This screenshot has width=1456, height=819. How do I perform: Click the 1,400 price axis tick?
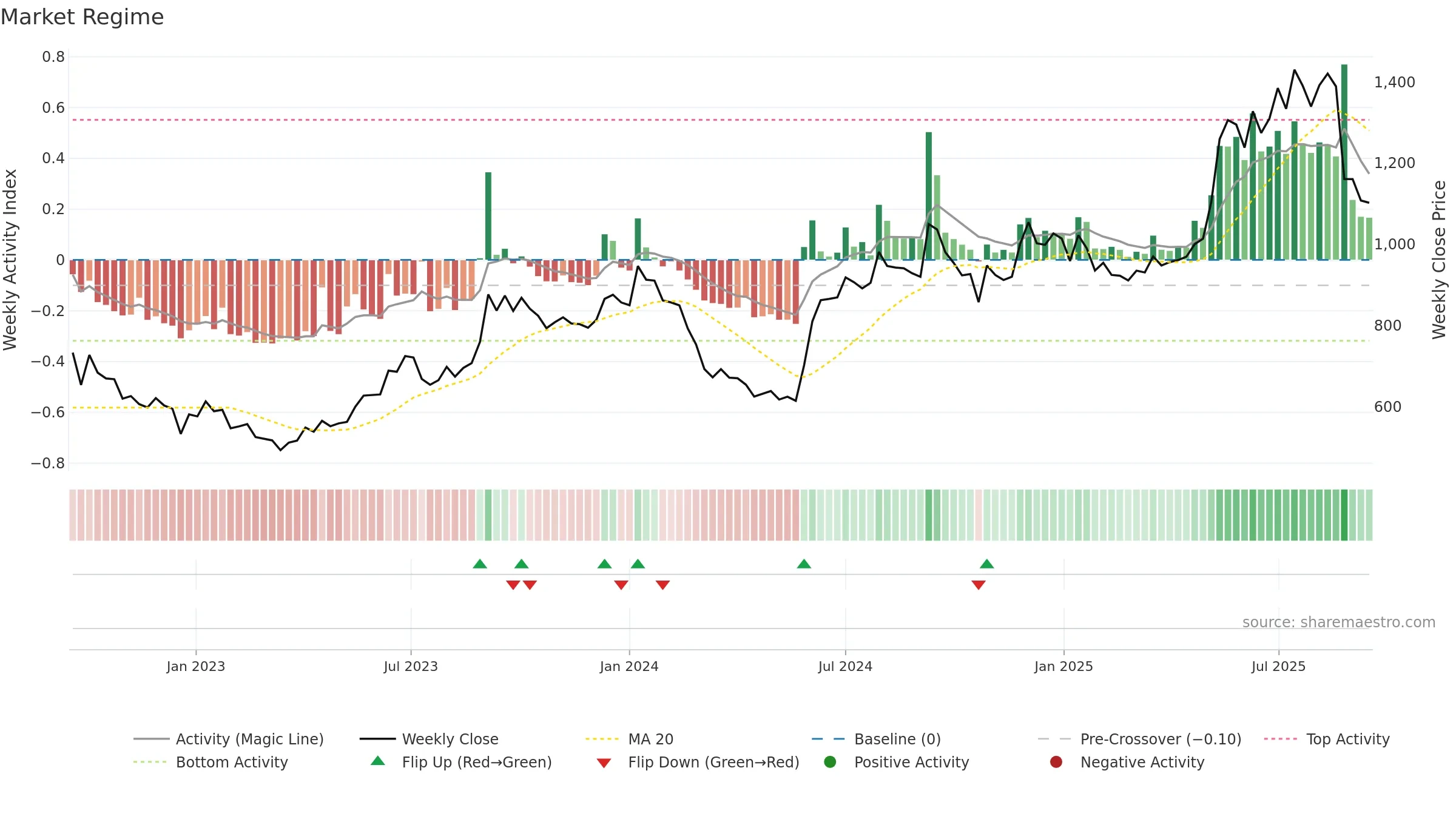(x=1394, y=82)
